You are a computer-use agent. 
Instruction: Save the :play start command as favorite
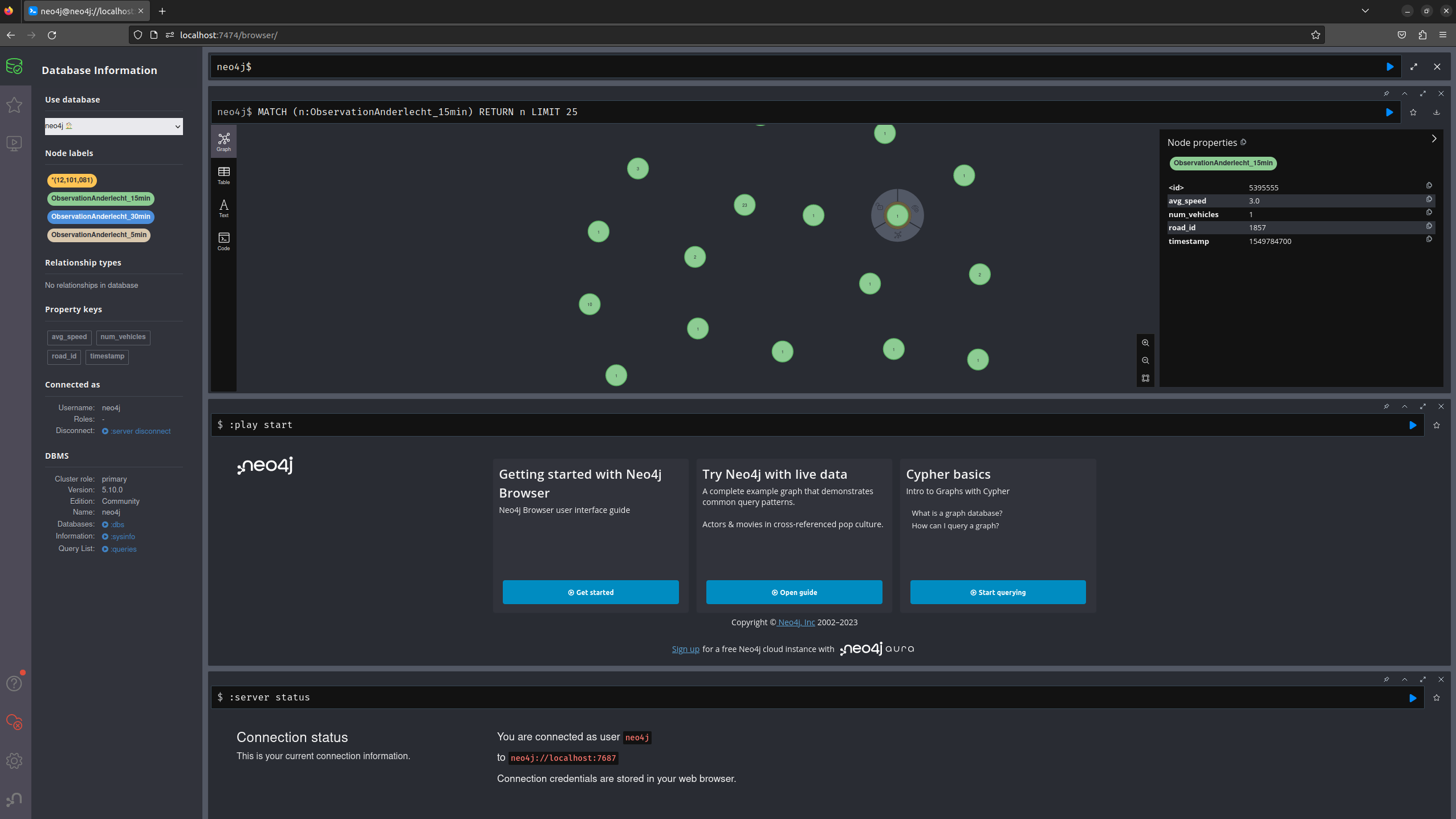point(1437,425)
